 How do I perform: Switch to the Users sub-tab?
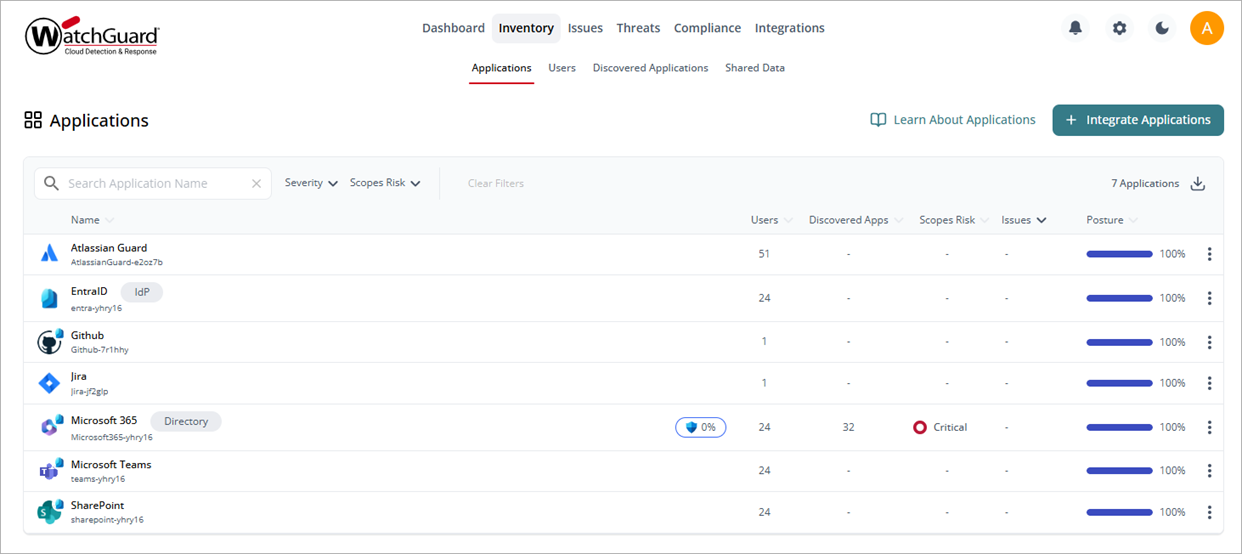click(562, 68)
